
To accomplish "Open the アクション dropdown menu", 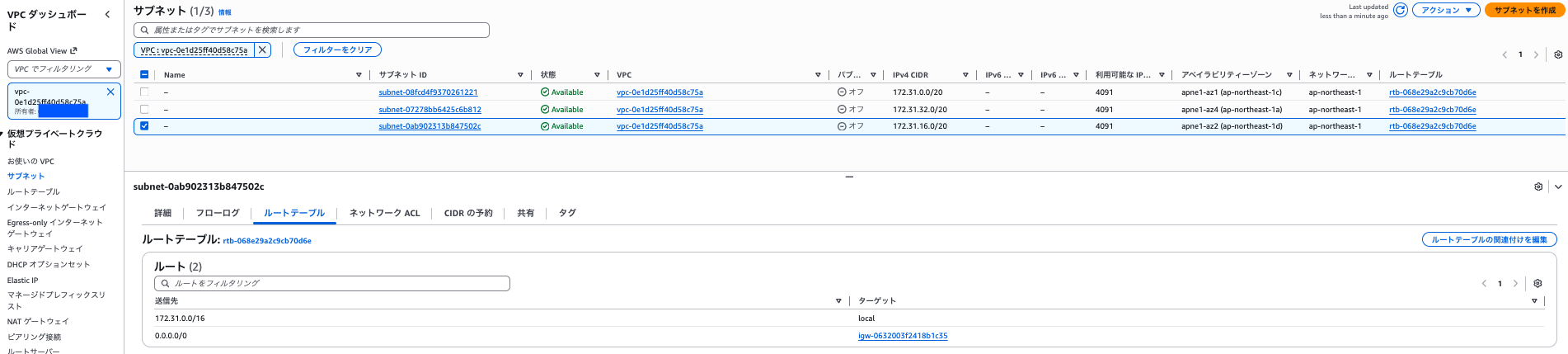I will coord(1445,11).
